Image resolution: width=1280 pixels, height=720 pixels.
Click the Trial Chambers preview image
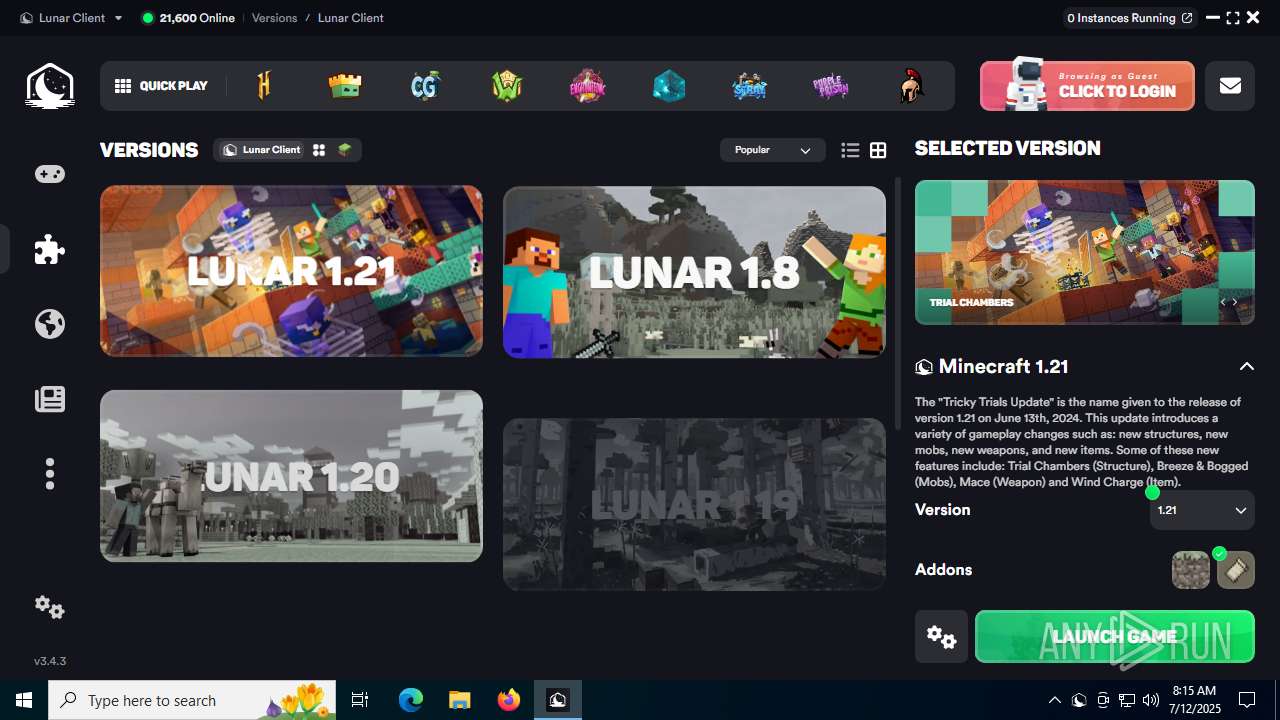point(1085,252)
